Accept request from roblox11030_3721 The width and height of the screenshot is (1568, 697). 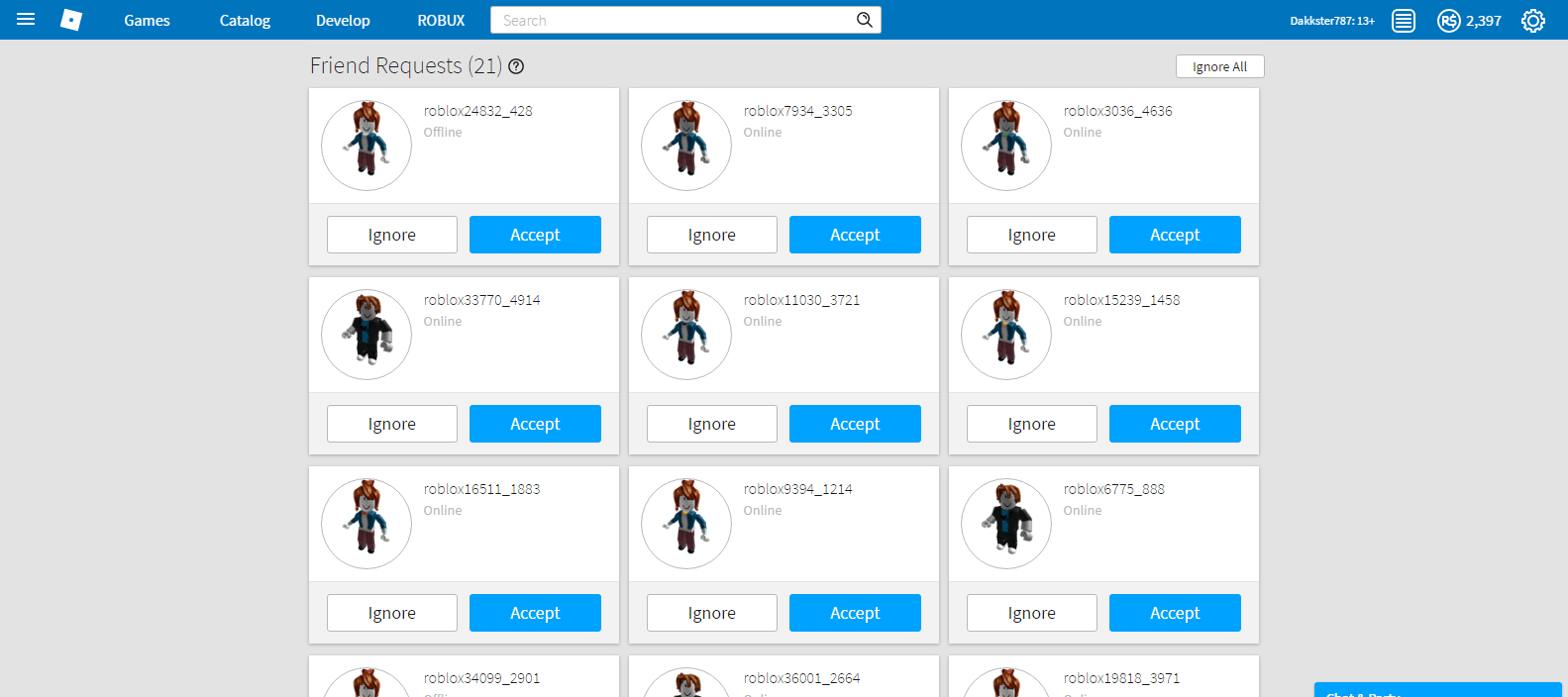click(x=855, y=424)
